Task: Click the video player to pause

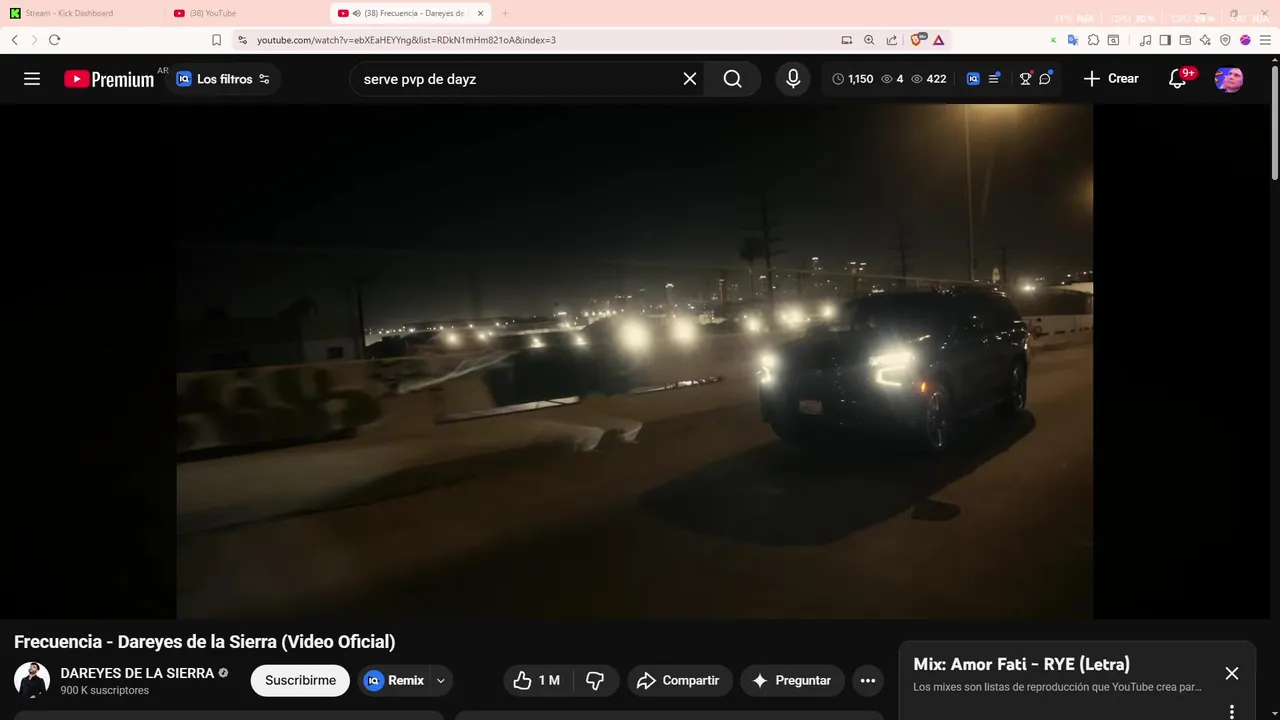Action: point(635,361)
